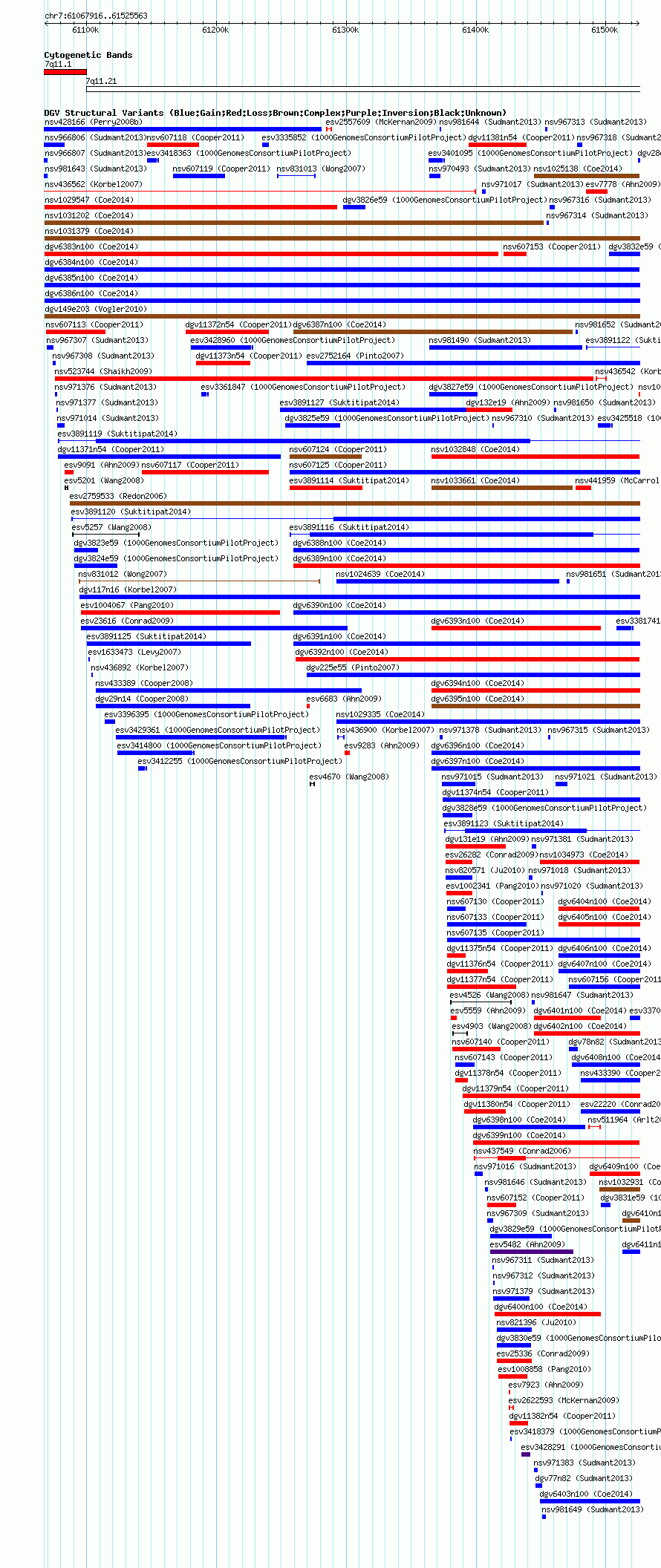661x1568 pixels.
Task: Open the dgv11382n54 (Cooper2011) label
Action: [562, 1416]
